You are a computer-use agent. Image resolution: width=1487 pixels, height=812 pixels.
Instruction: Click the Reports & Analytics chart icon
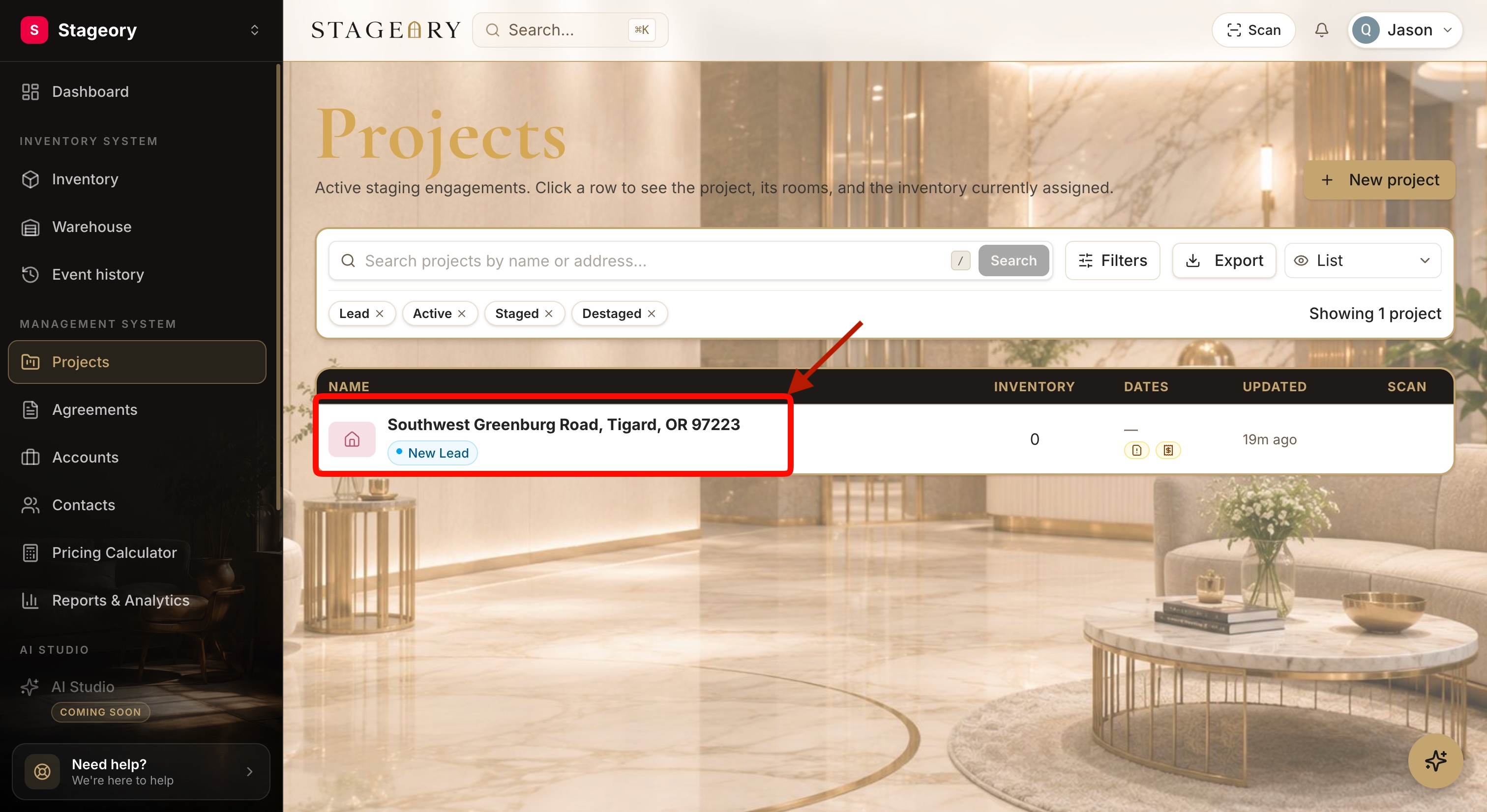30,600
